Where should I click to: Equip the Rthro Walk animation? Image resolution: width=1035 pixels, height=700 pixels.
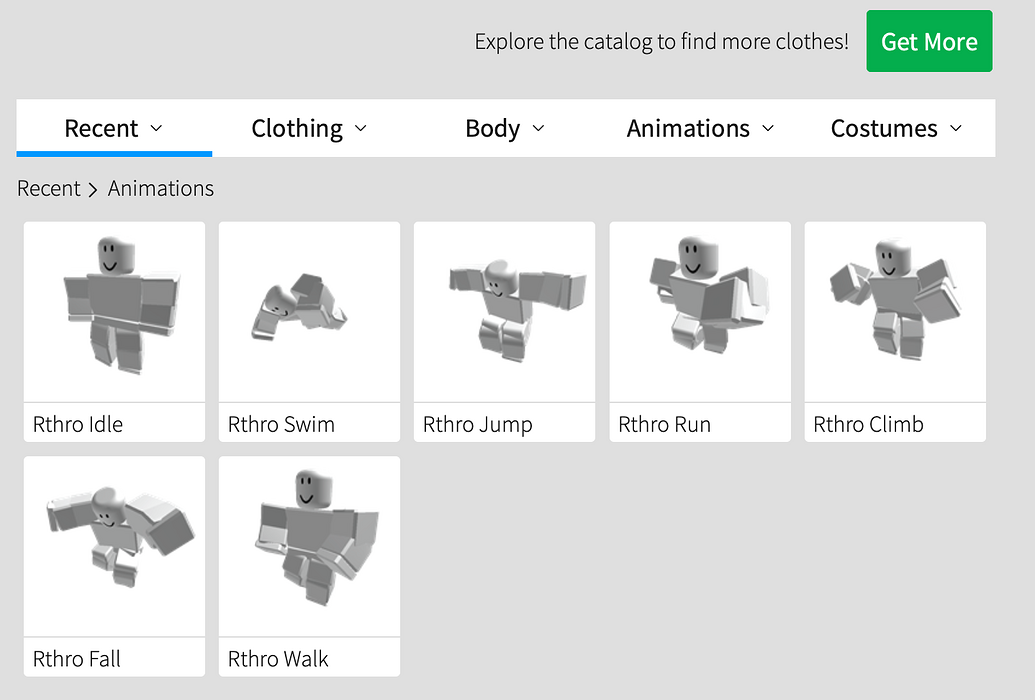[x=308, y=546]
